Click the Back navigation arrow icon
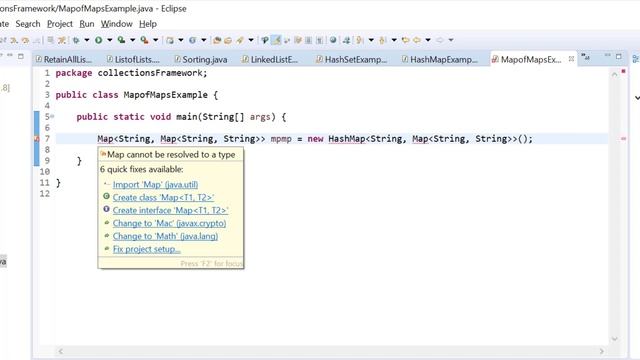 click(x=417, y=40)
